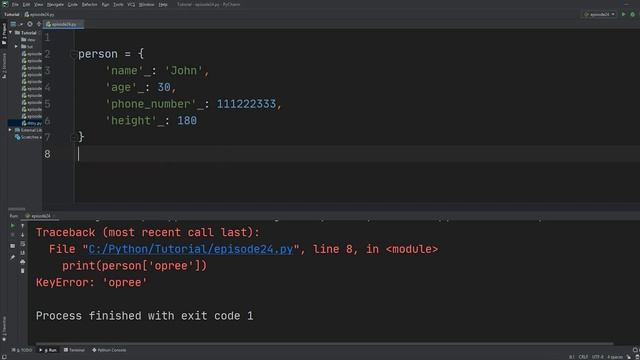640x360 pixels.
Task: Open the C:/Python/Tutorial/episode24.py traceback link
Action: click(x=191, y=249)
